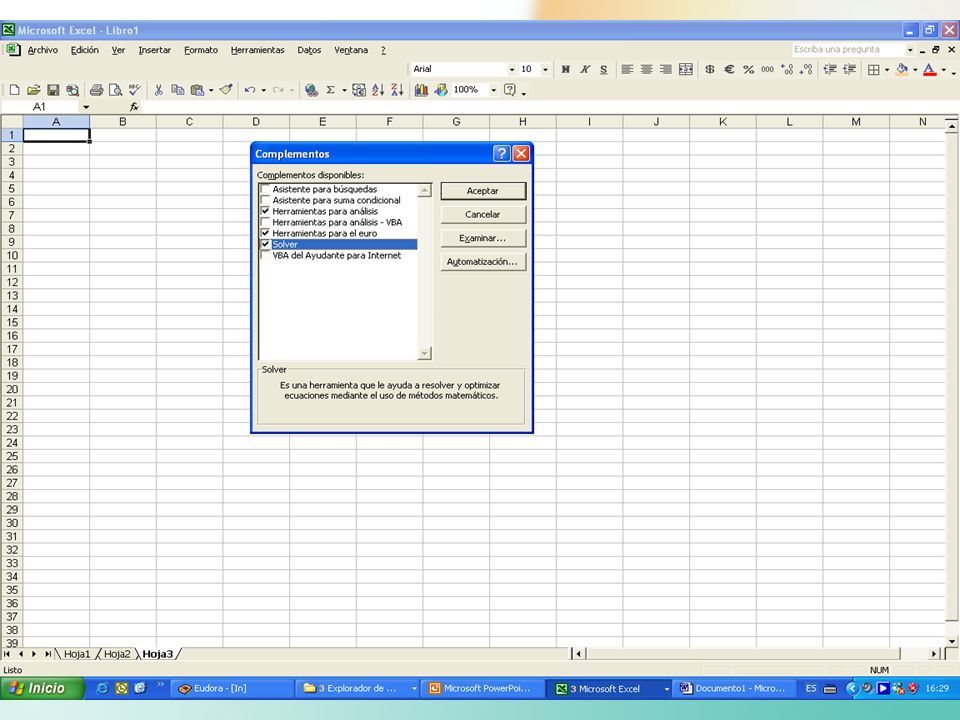Undo the last action
Screen dimensions: 960x720
250,90
